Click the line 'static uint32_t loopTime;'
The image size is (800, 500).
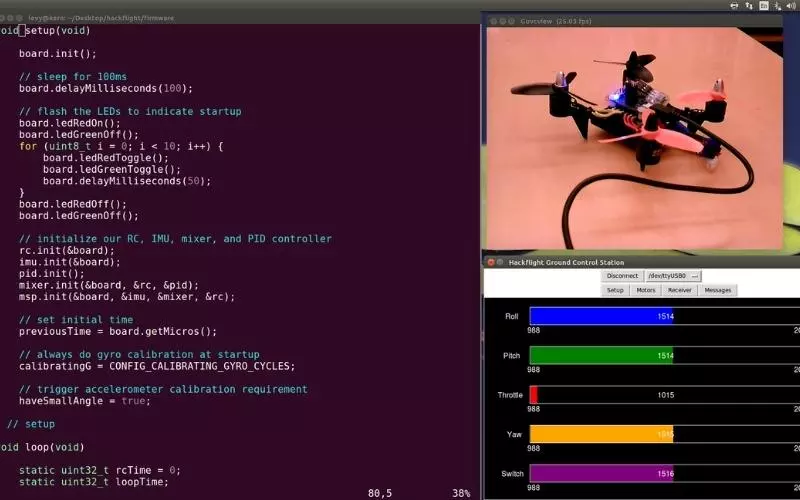(94, 482)
